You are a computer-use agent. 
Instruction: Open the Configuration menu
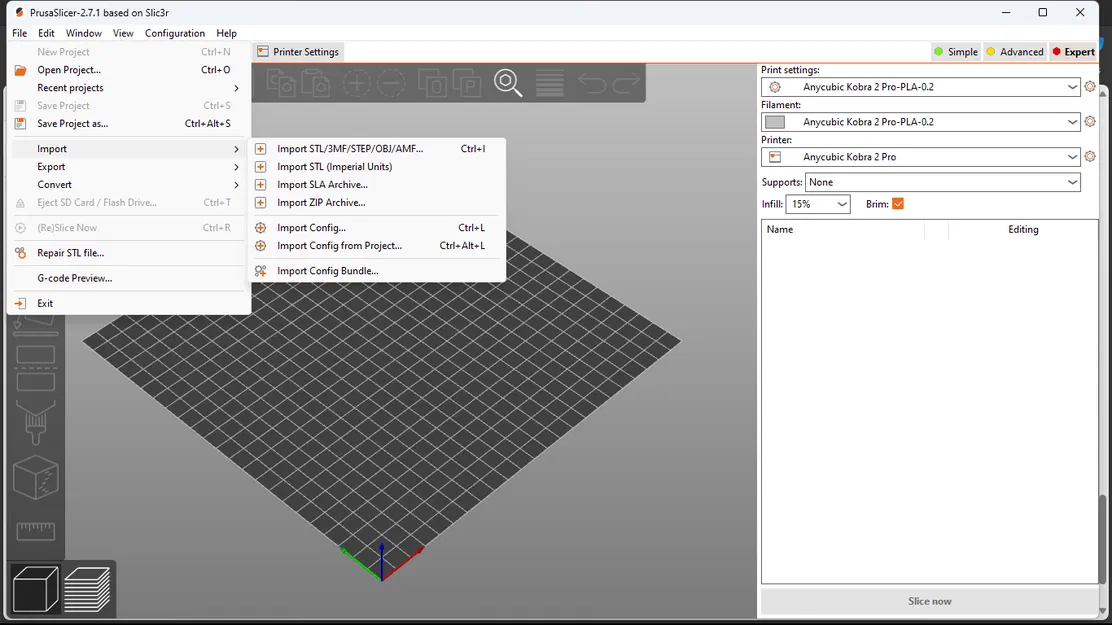pos(174,33)
